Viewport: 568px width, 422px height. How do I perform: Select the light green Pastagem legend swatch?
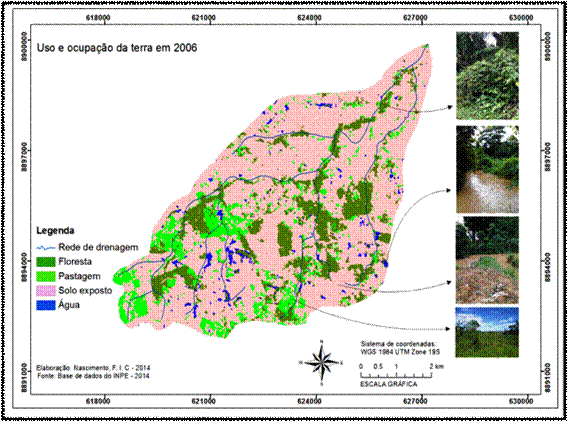tap(46, 276)
